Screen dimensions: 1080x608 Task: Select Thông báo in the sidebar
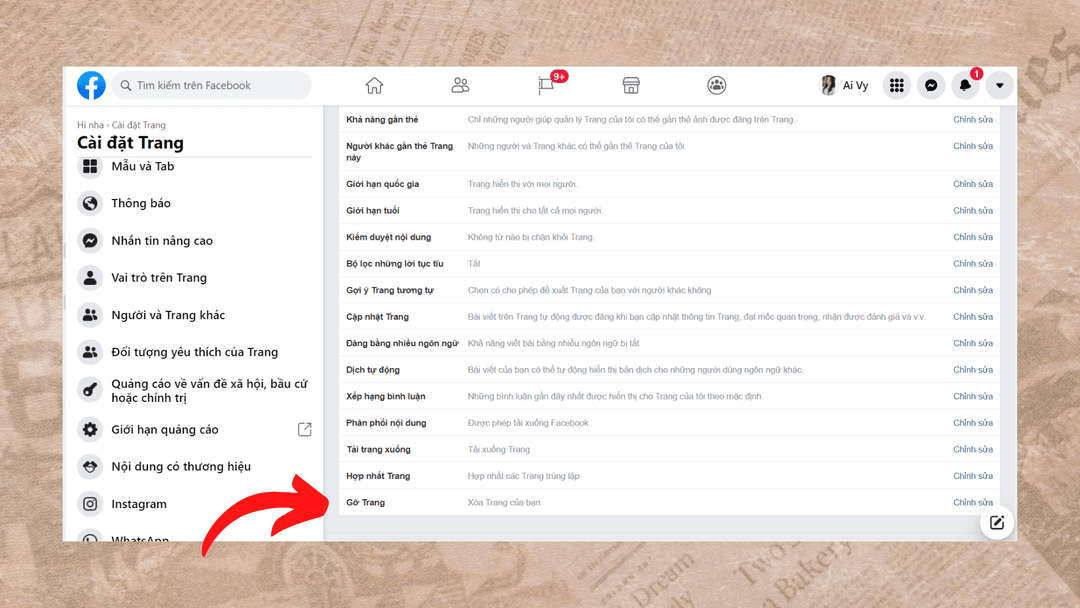pos(141,204)
